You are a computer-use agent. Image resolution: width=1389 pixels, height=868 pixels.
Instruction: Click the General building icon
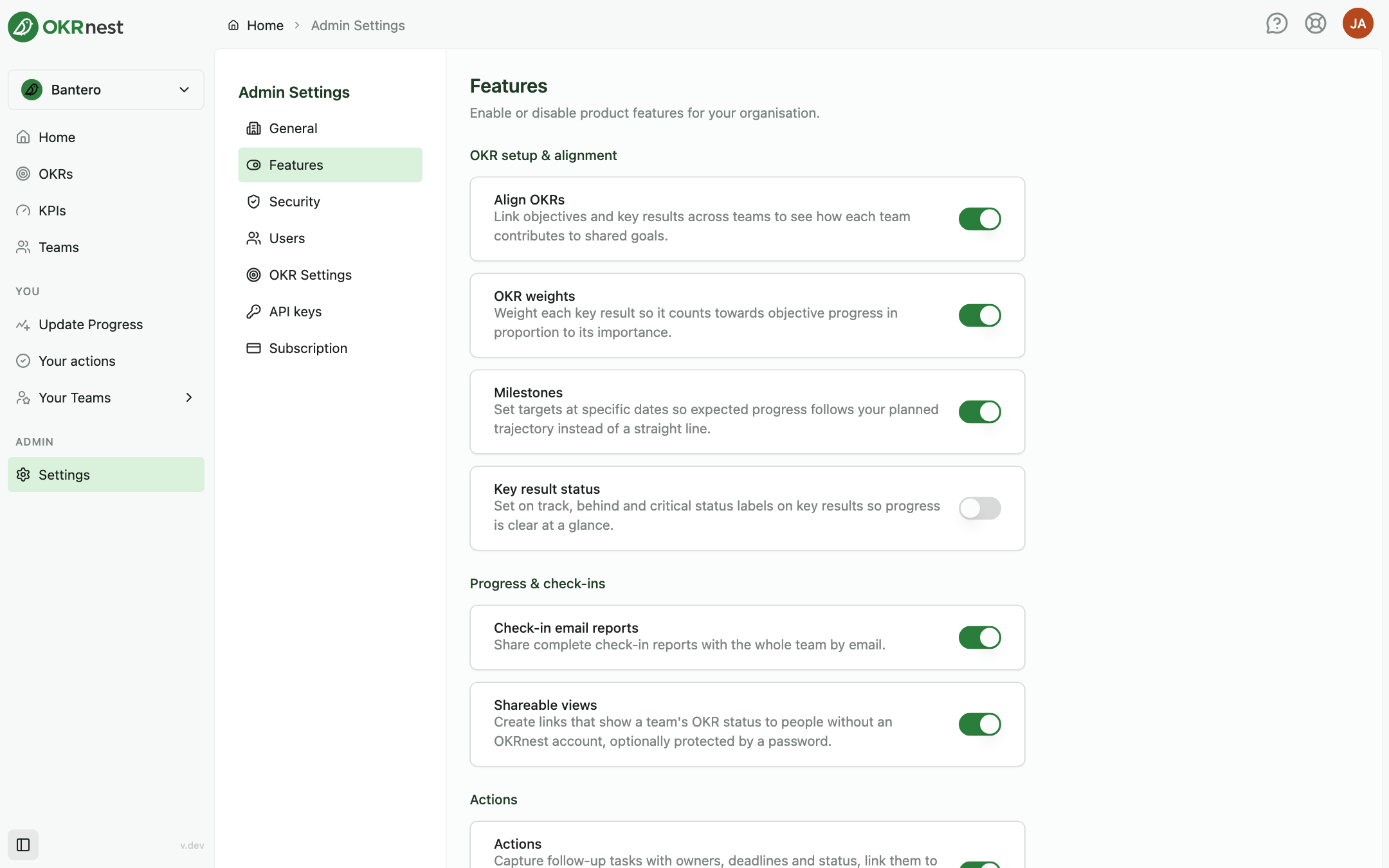254,129
